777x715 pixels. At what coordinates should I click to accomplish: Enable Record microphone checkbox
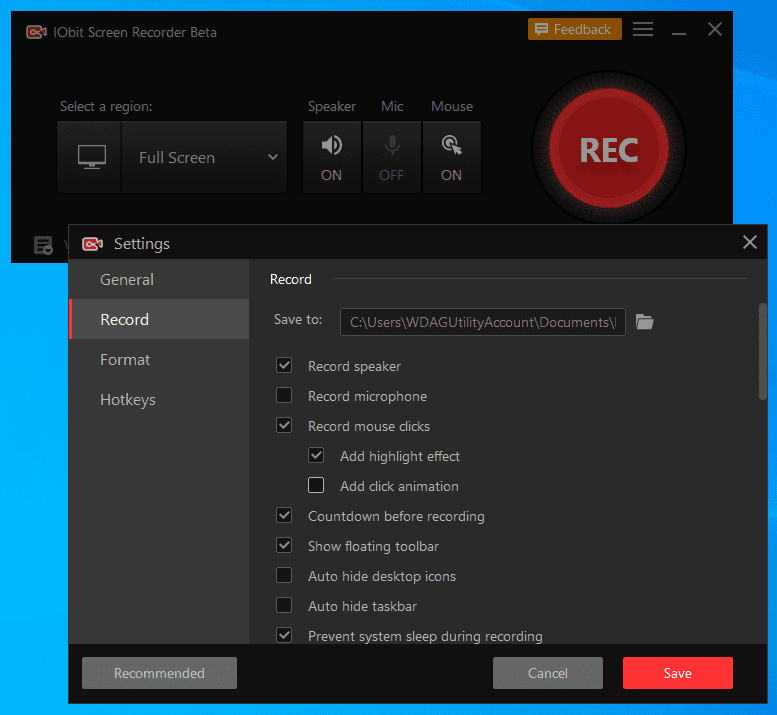[284, 395]
